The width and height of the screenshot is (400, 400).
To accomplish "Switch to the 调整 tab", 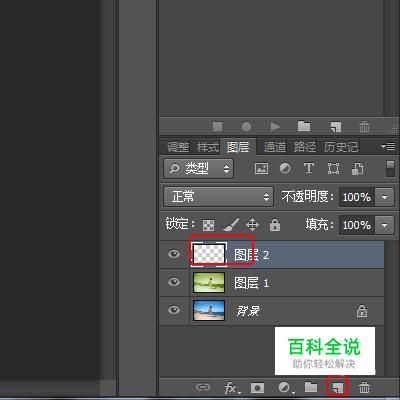I will (x=178, y=147).
